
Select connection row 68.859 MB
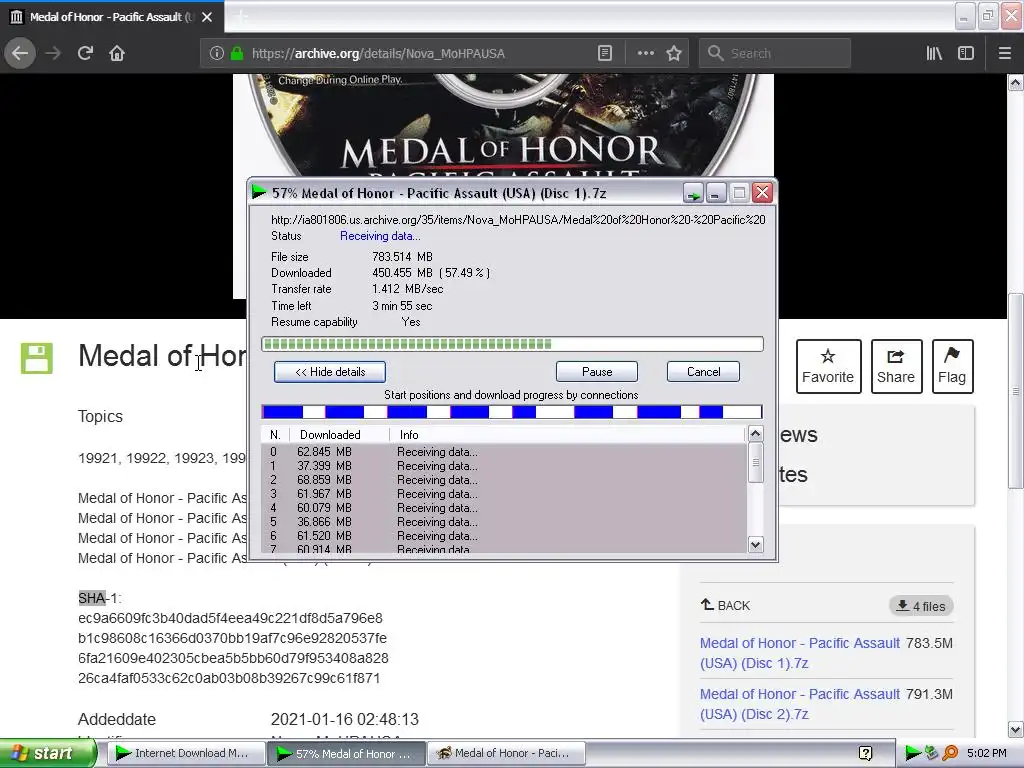(x=504, y=480)
